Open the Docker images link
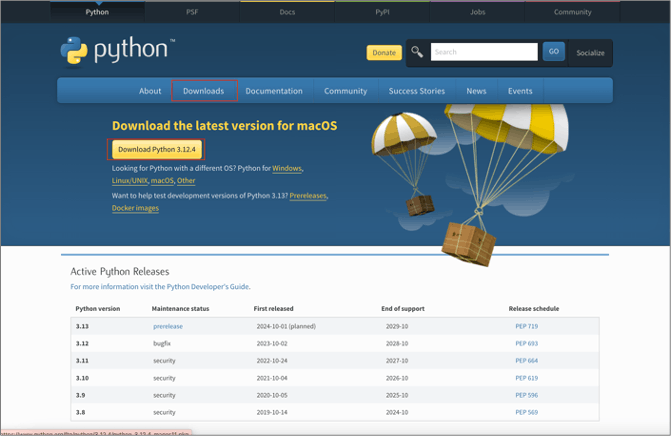 pos(135,208)
